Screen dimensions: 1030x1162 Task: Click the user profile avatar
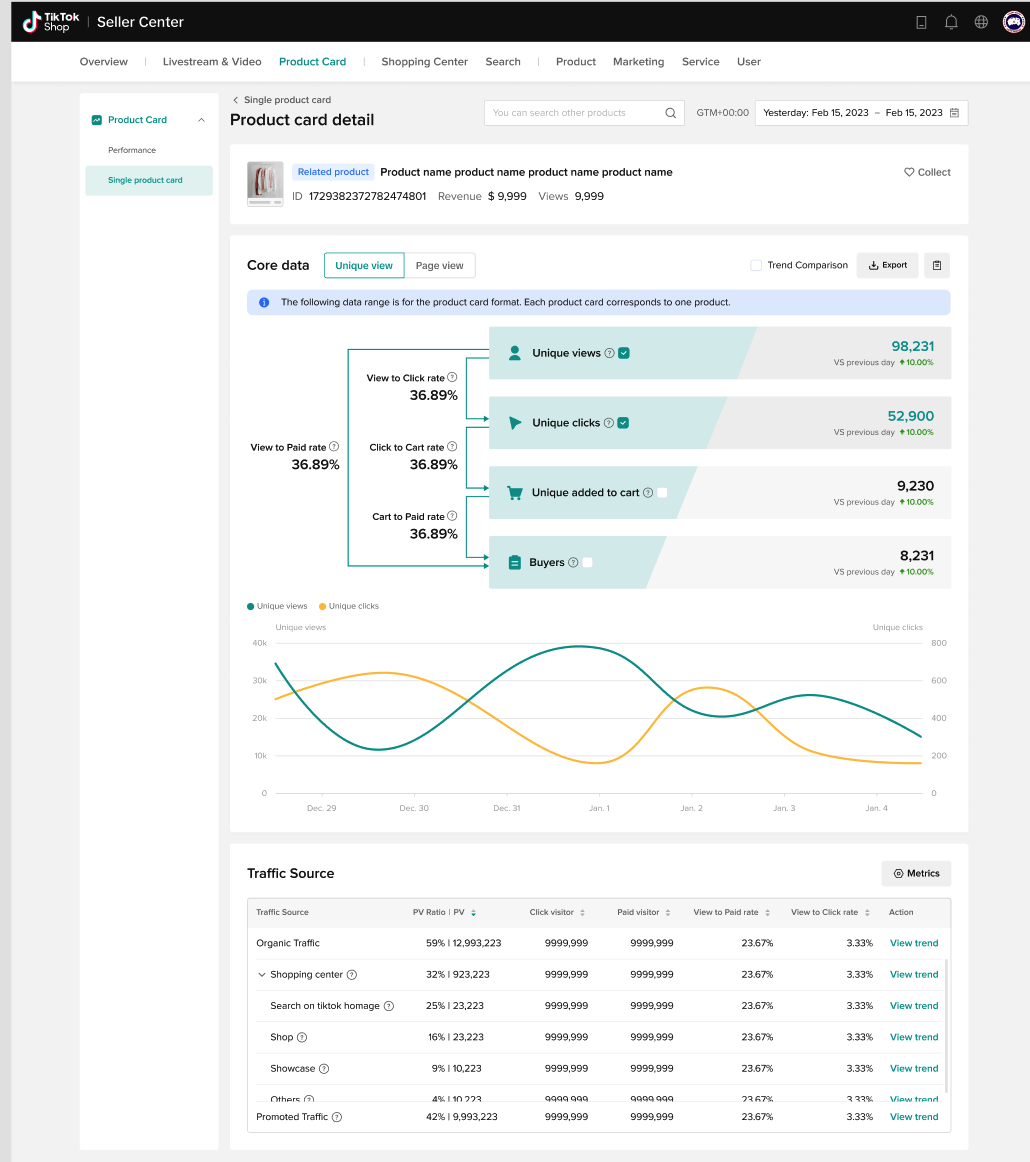click(1014, 22)
